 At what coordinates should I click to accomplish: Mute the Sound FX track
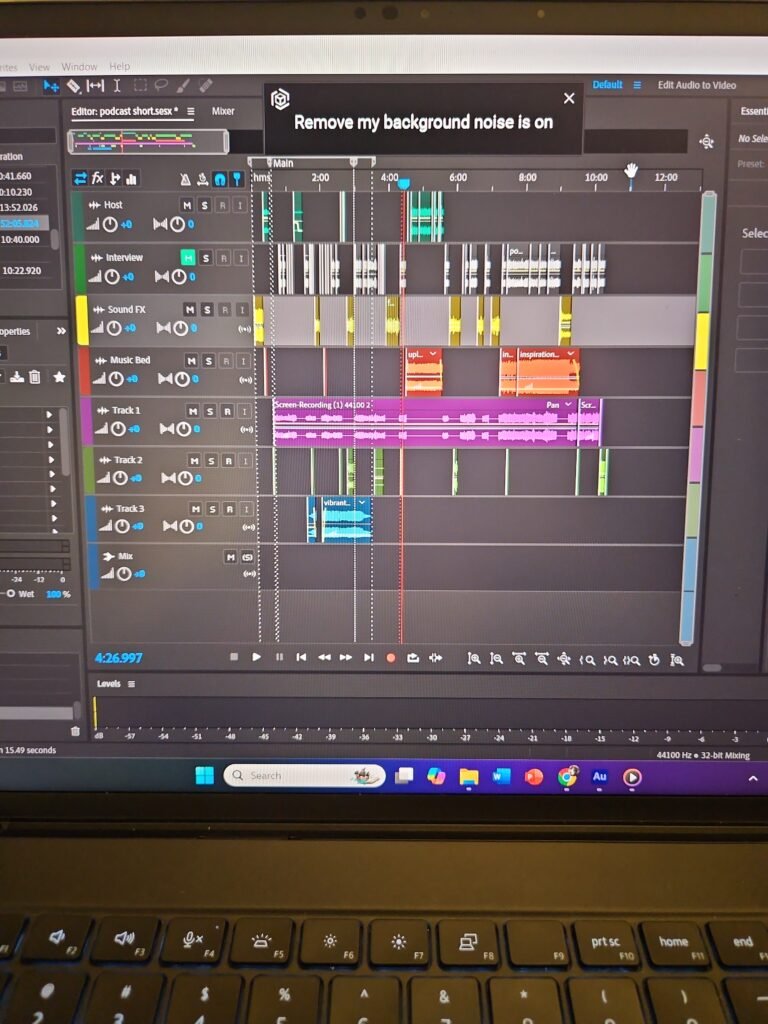[189, 310]
